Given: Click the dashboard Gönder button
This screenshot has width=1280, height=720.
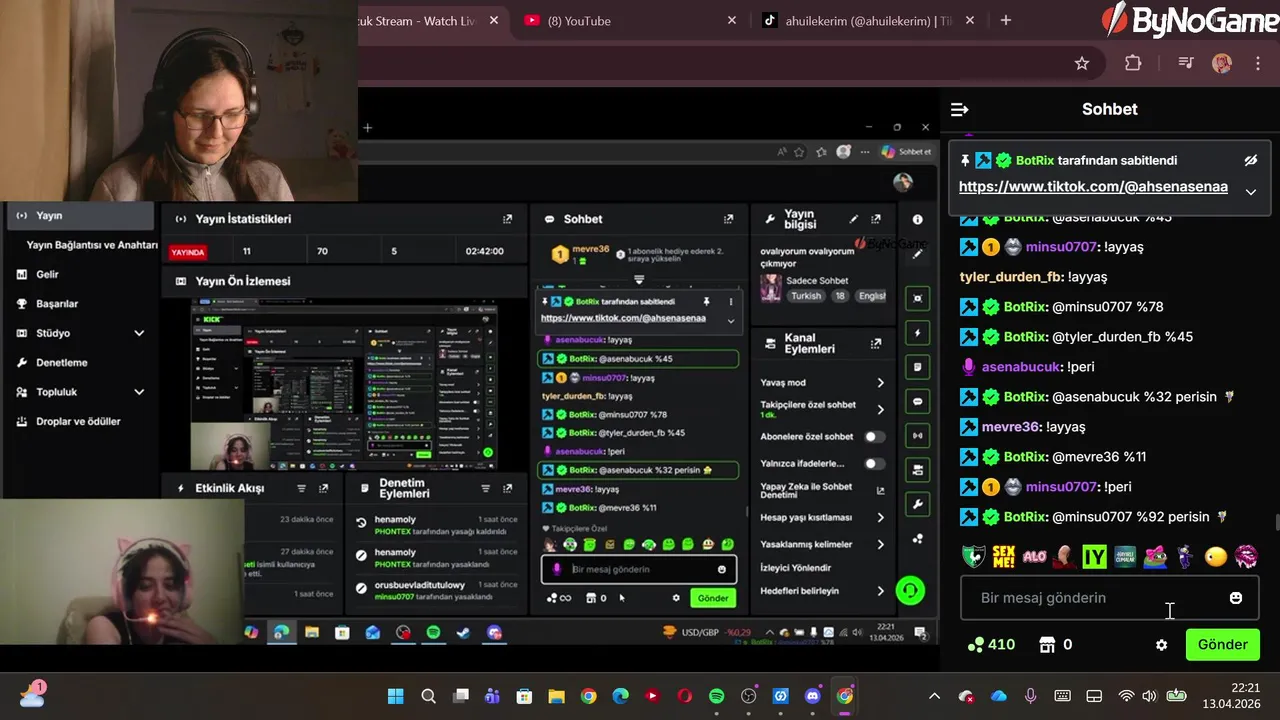Looking at the screenshot, I should click(713, 598).
